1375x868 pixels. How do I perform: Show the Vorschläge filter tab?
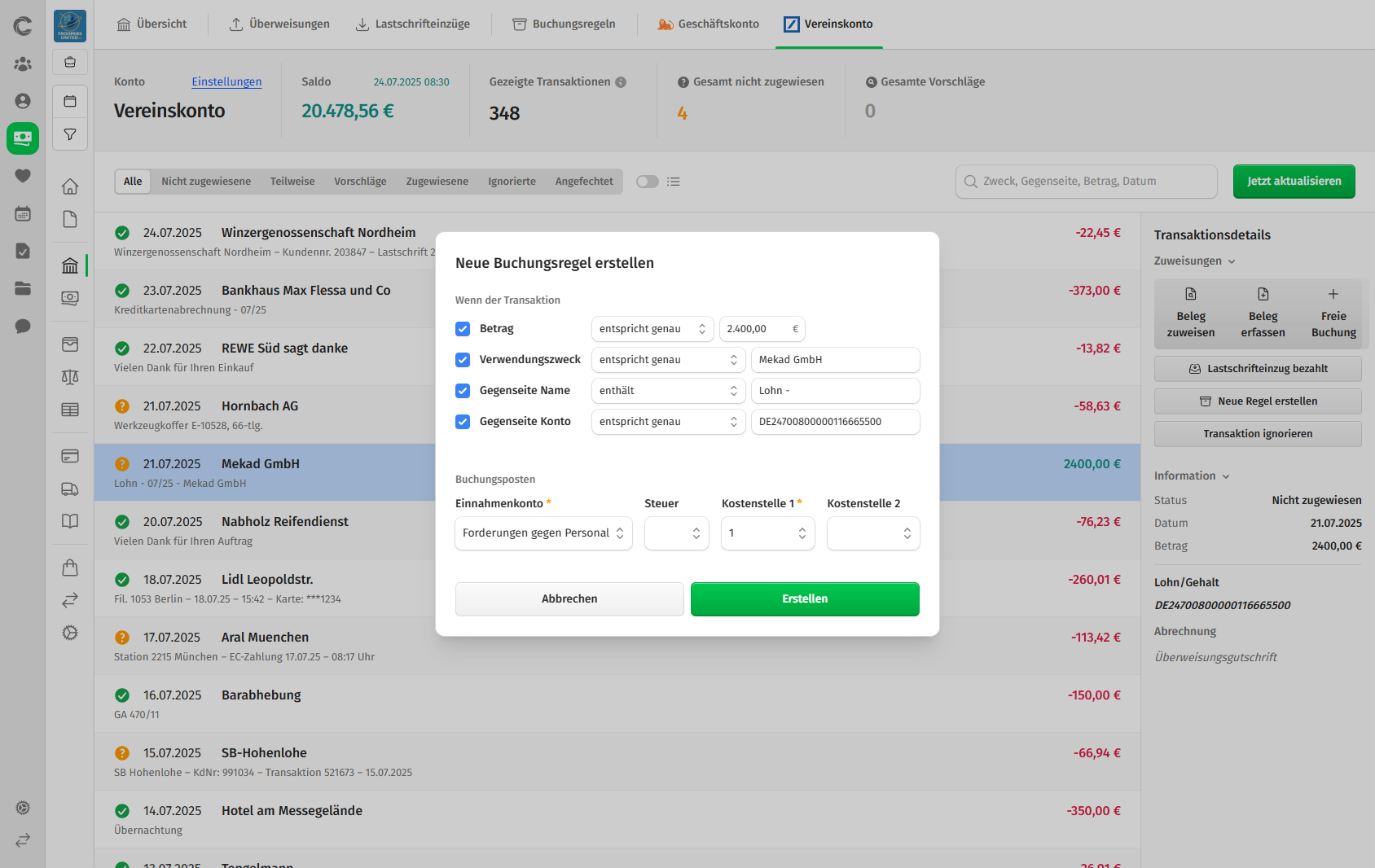(360, 182)
